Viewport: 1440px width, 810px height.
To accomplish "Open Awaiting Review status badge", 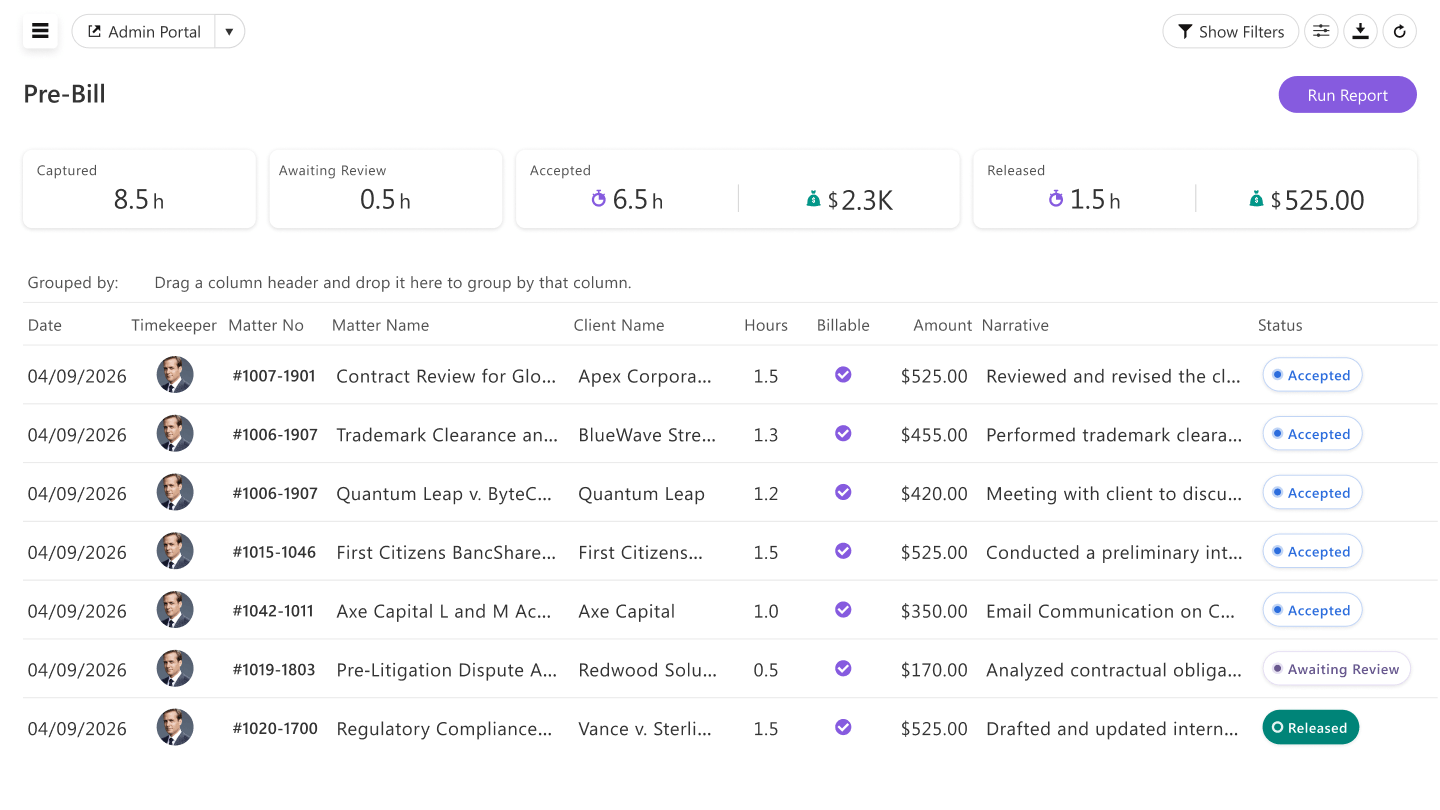I will (x=1337, y=669).
